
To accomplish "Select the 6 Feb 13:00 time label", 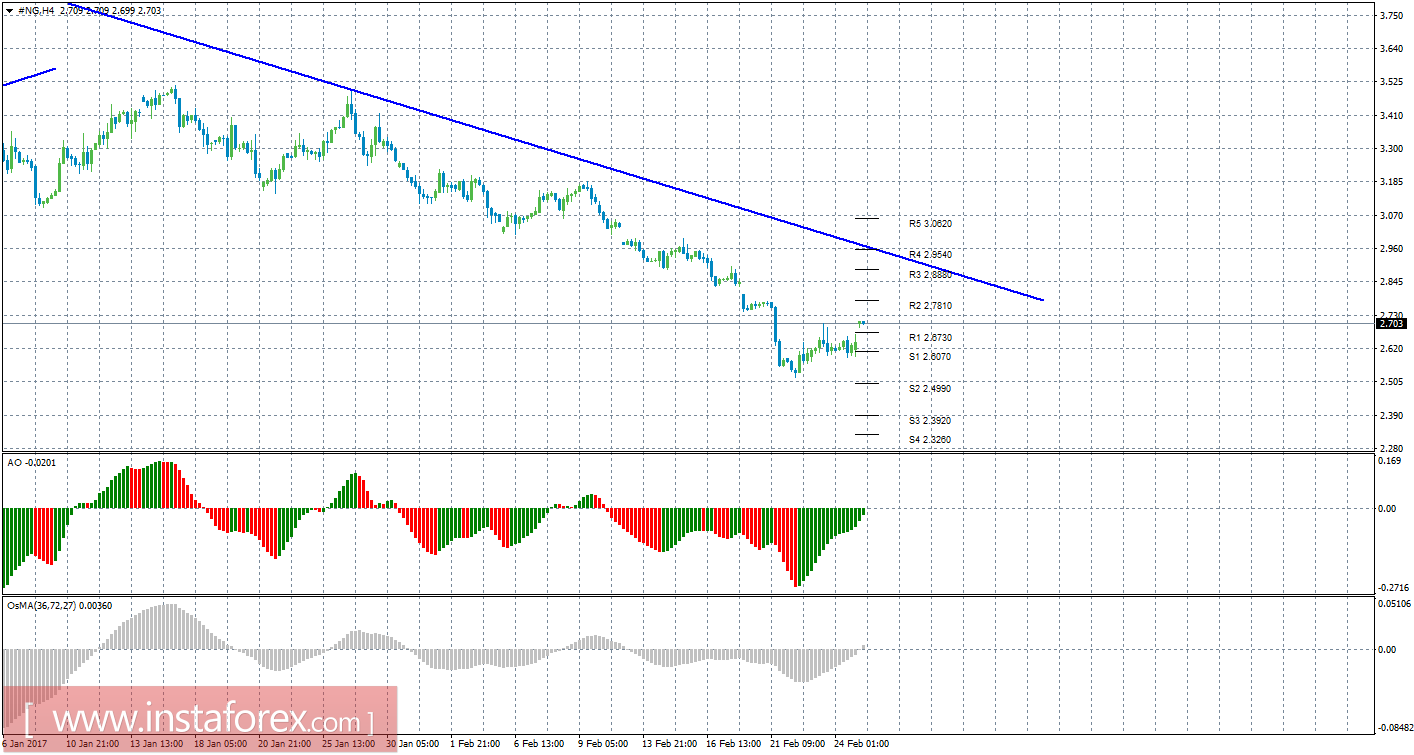I will (538, 744).
